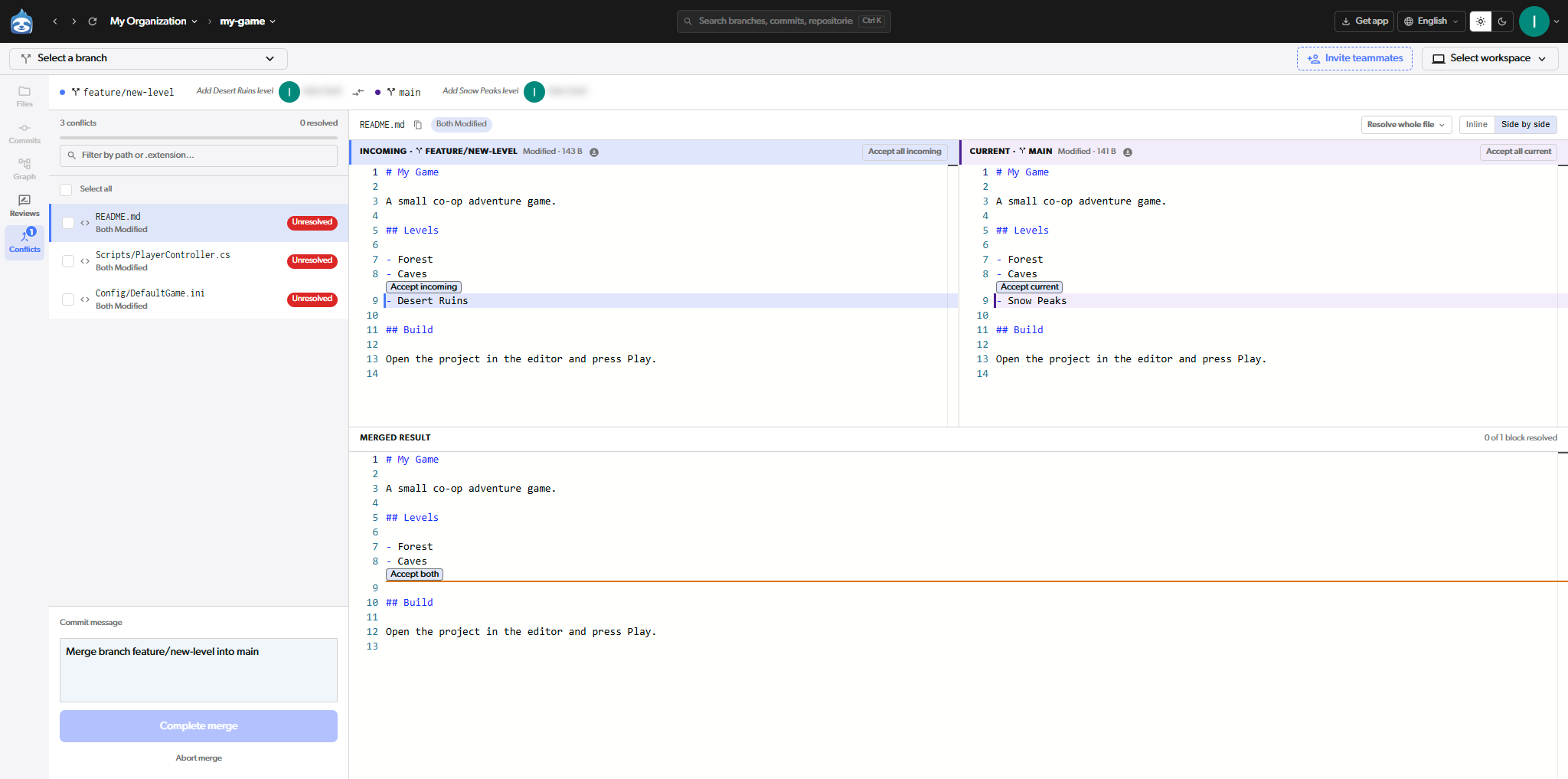Open Select a branch dropdown
Screen dimensions: 1568x779
tap(149, 58)
